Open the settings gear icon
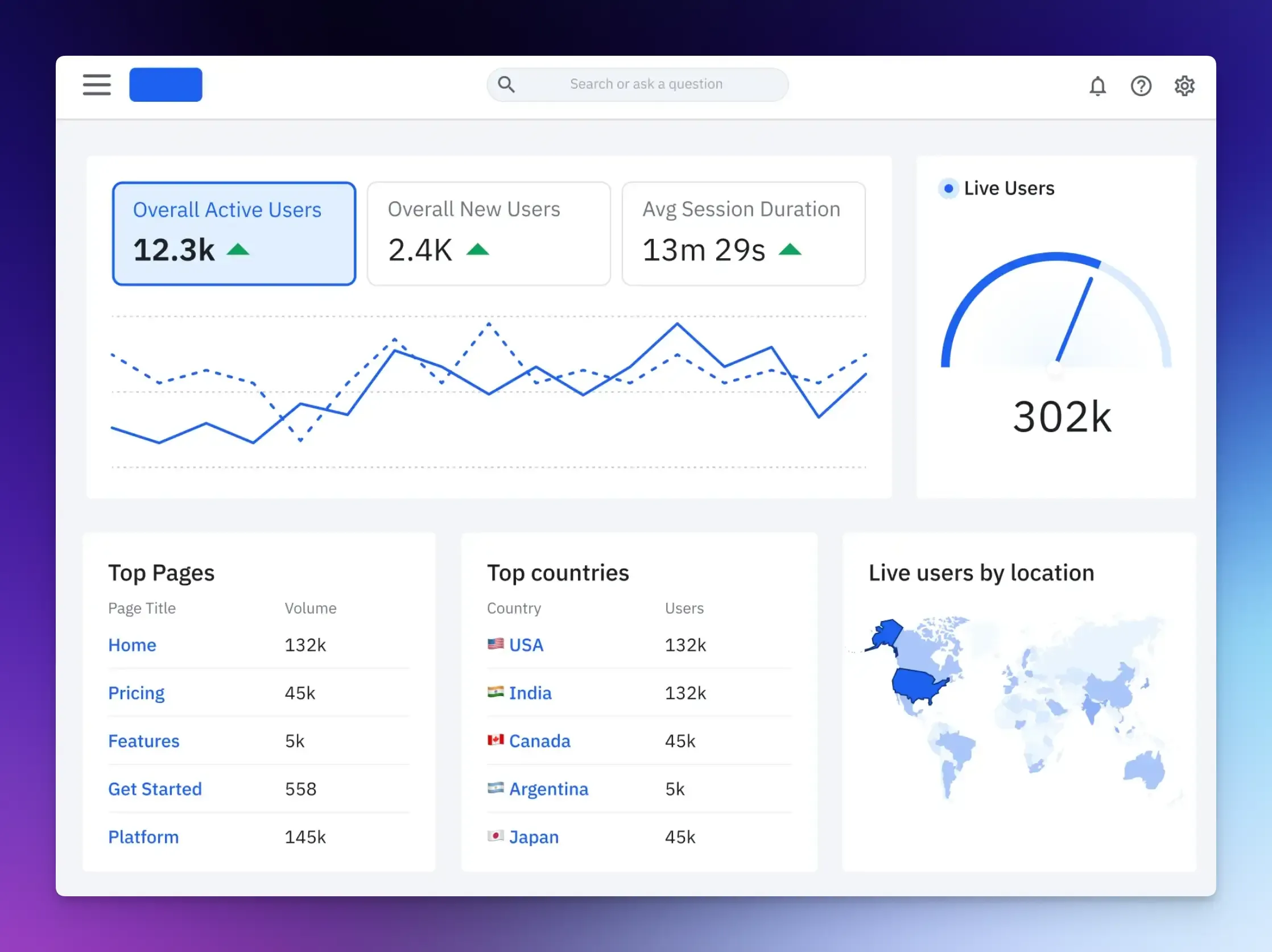 [1184, 86]
